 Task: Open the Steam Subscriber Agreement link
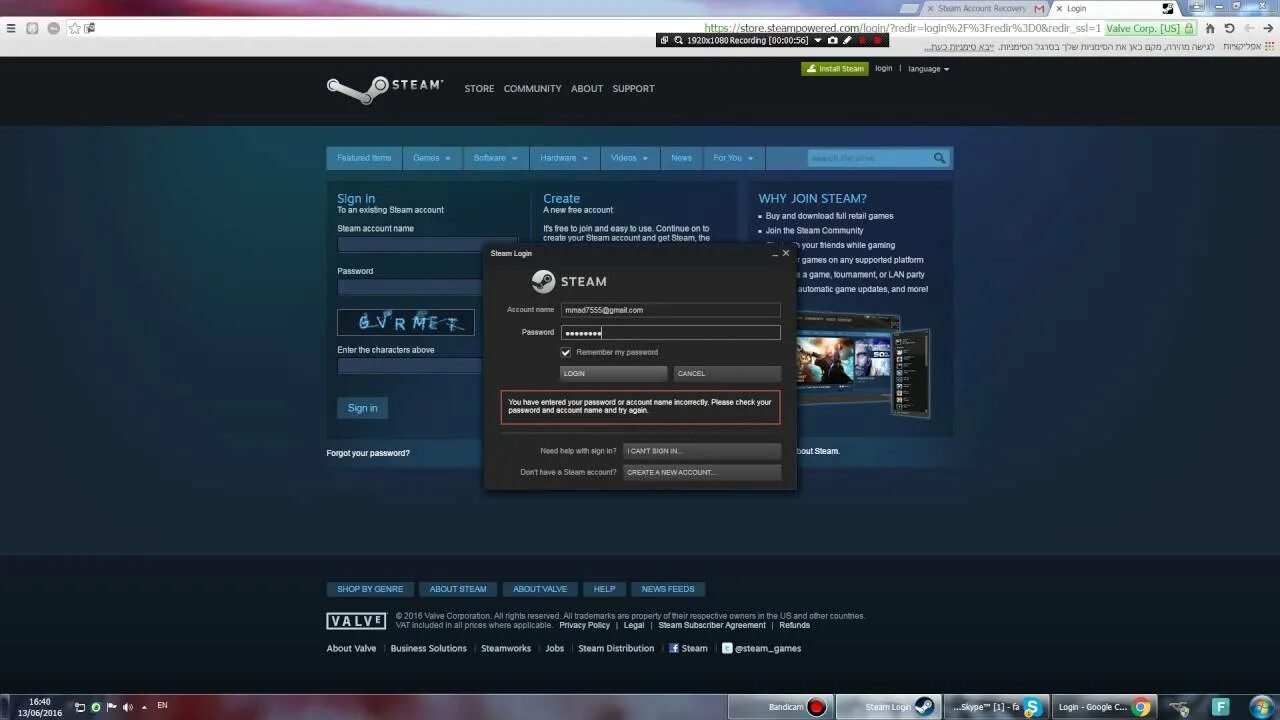712,625
